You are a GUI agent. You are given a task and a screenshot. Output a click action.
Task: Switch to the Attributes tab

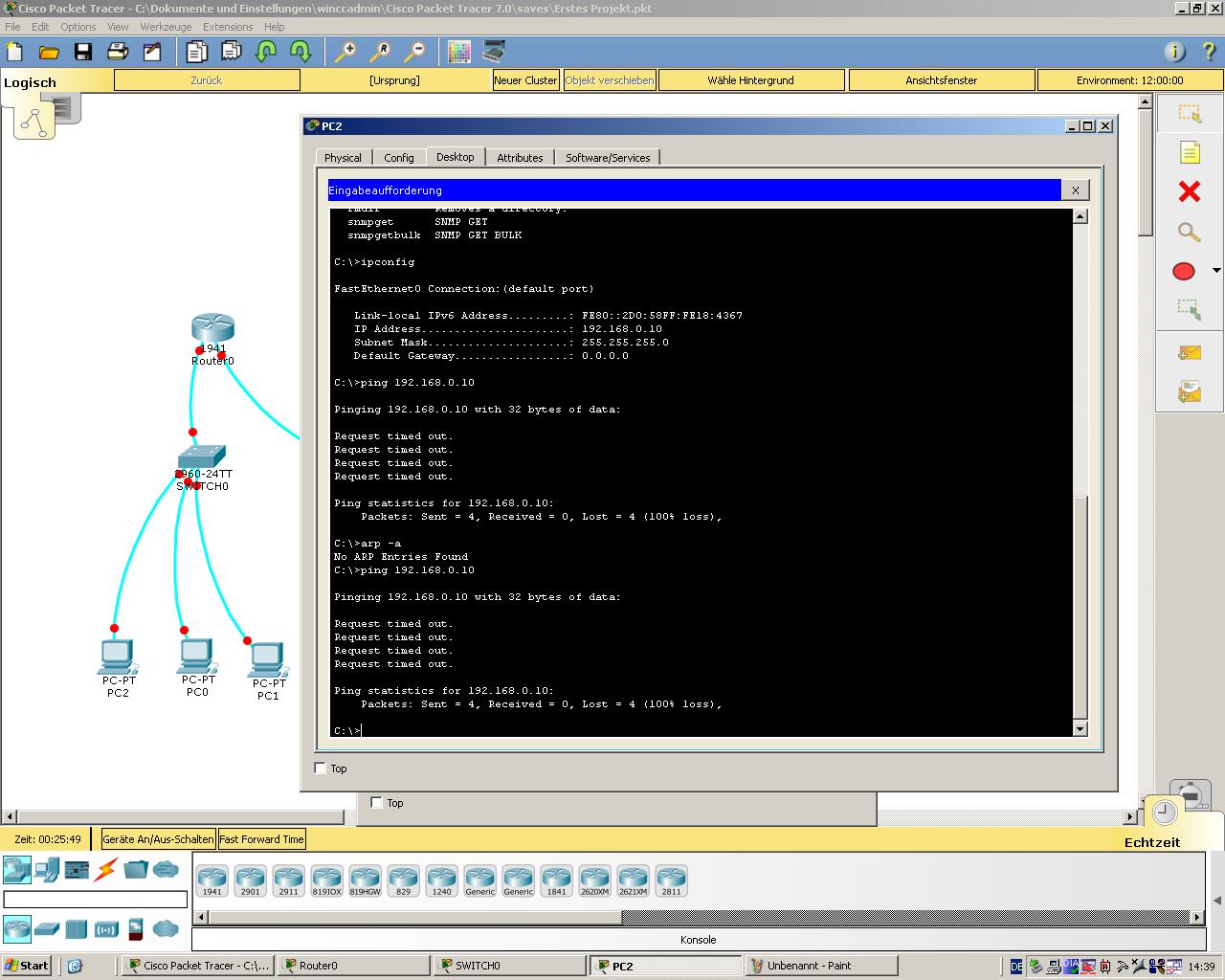tap(520, 158)
